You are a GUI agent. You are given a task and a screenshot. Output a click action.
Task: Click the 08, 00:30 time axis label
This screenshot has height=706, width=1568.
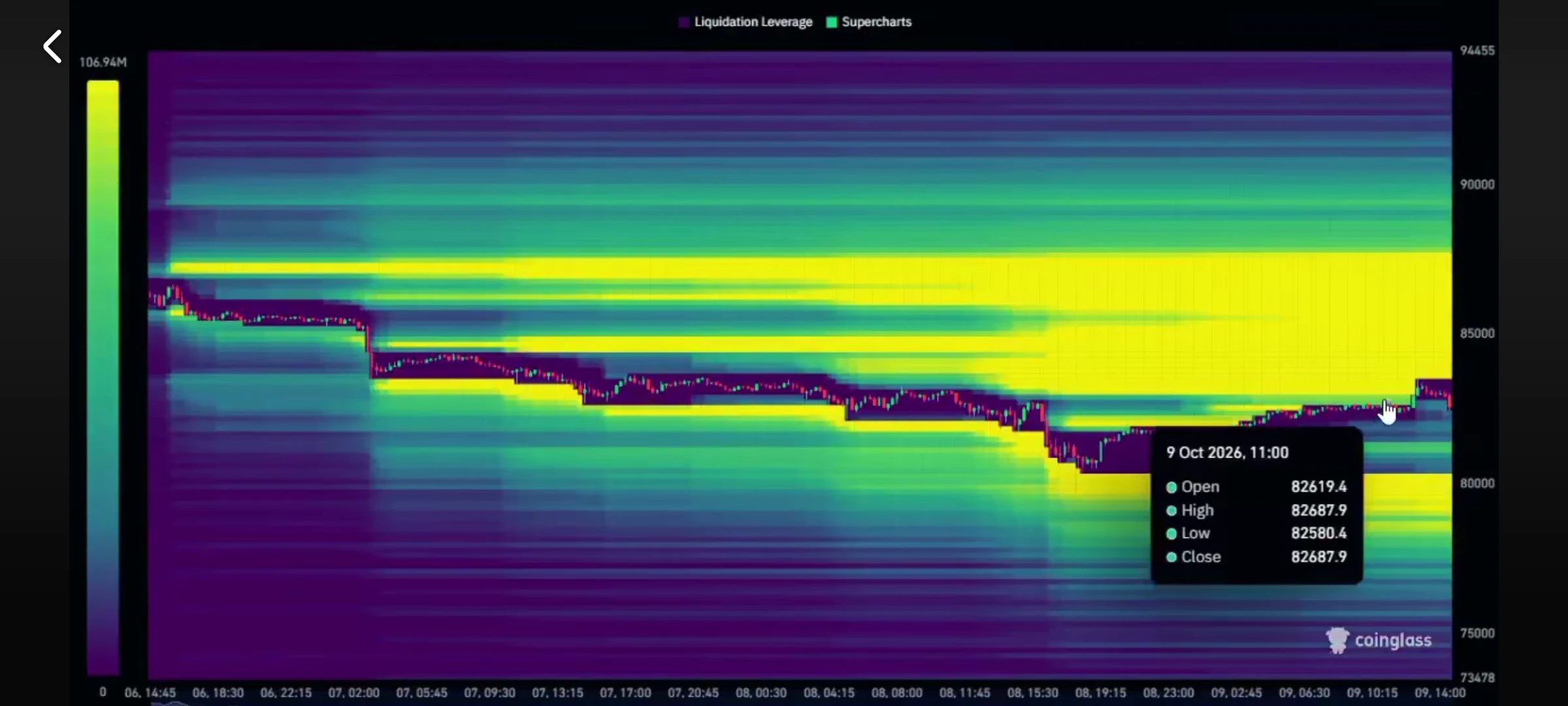[x=761, y=693]
